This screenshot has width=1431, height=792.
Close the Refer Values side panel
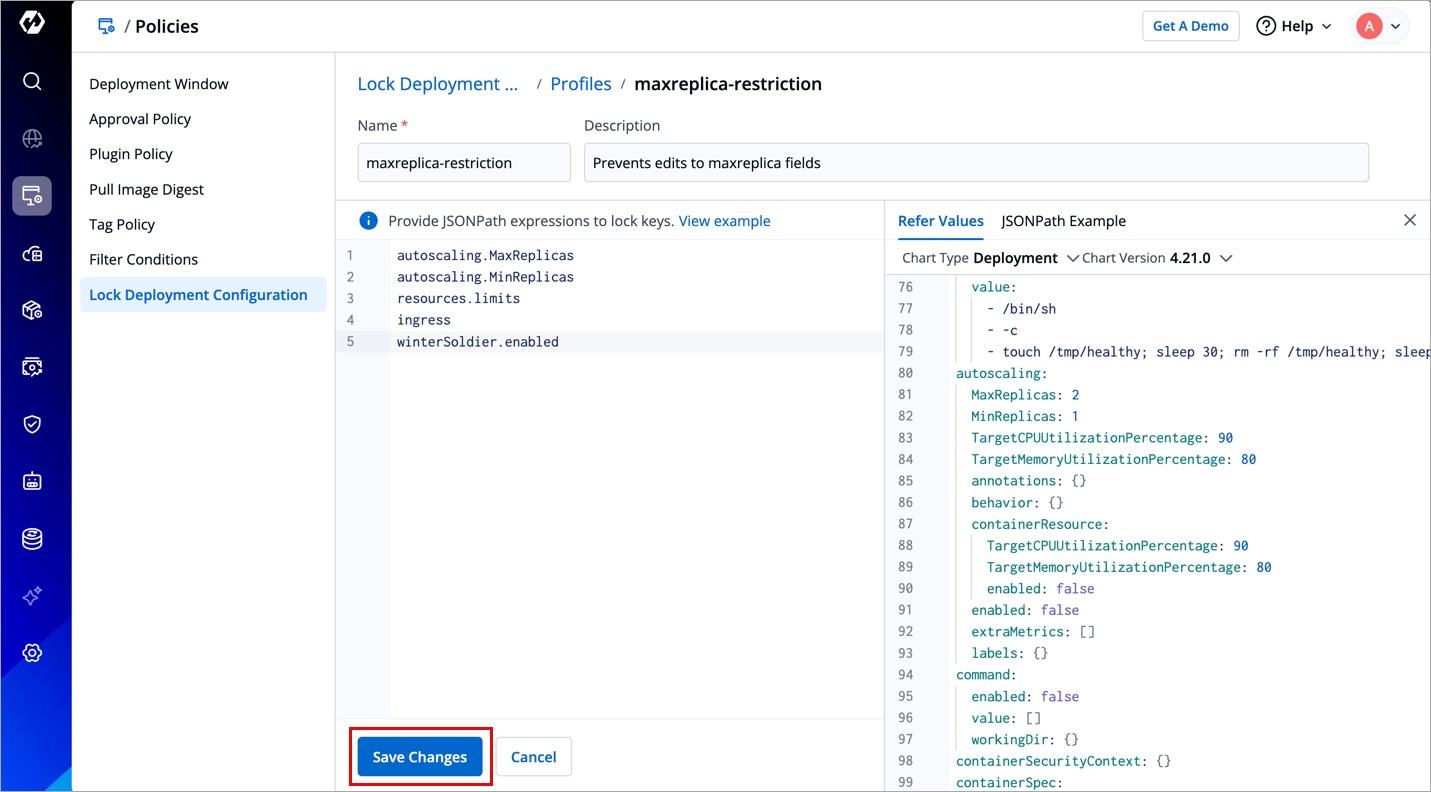[x=1409, y=220]
